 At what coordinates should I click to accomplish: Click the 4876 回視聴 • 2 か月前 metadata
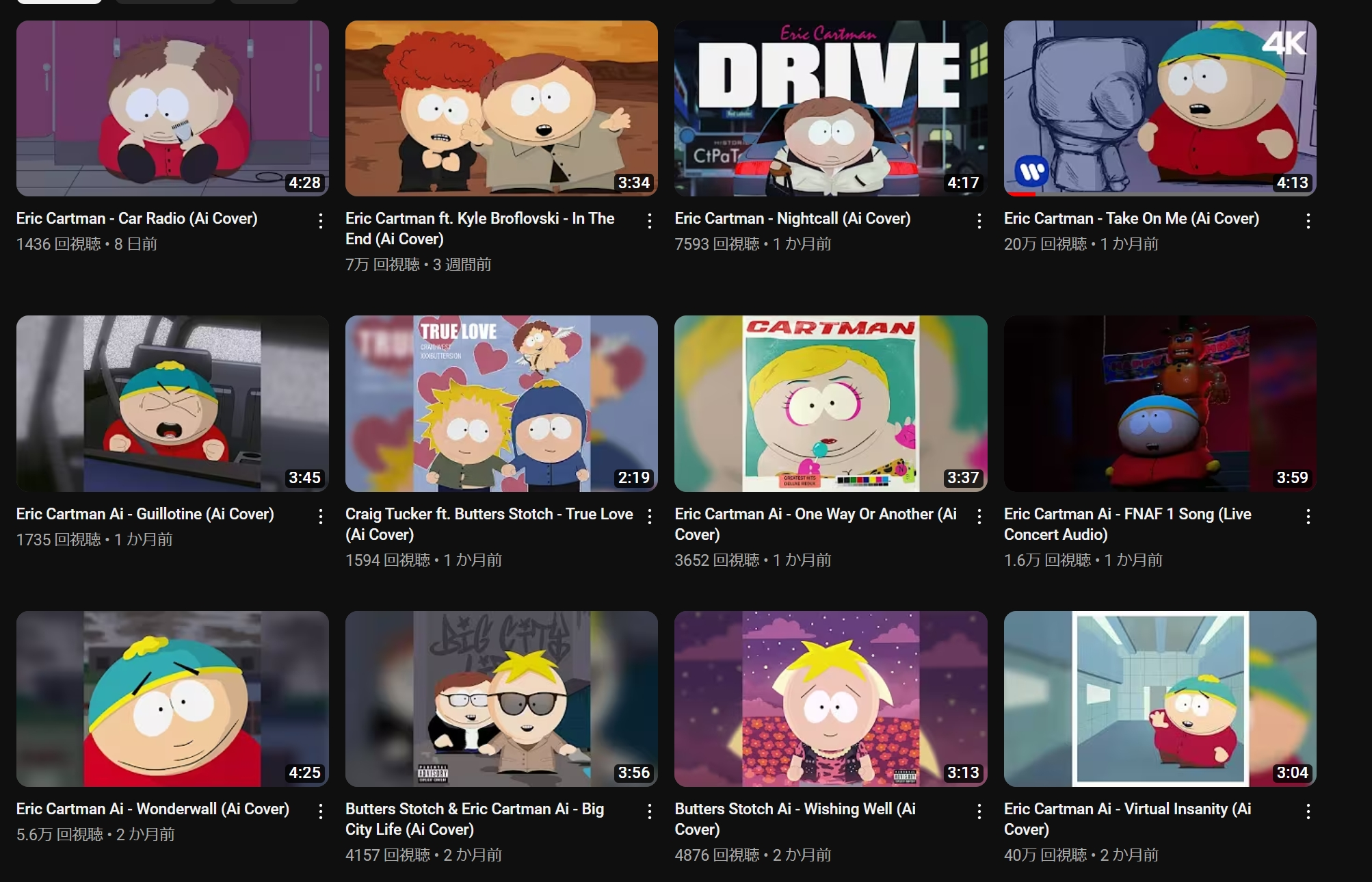(753, 855)
